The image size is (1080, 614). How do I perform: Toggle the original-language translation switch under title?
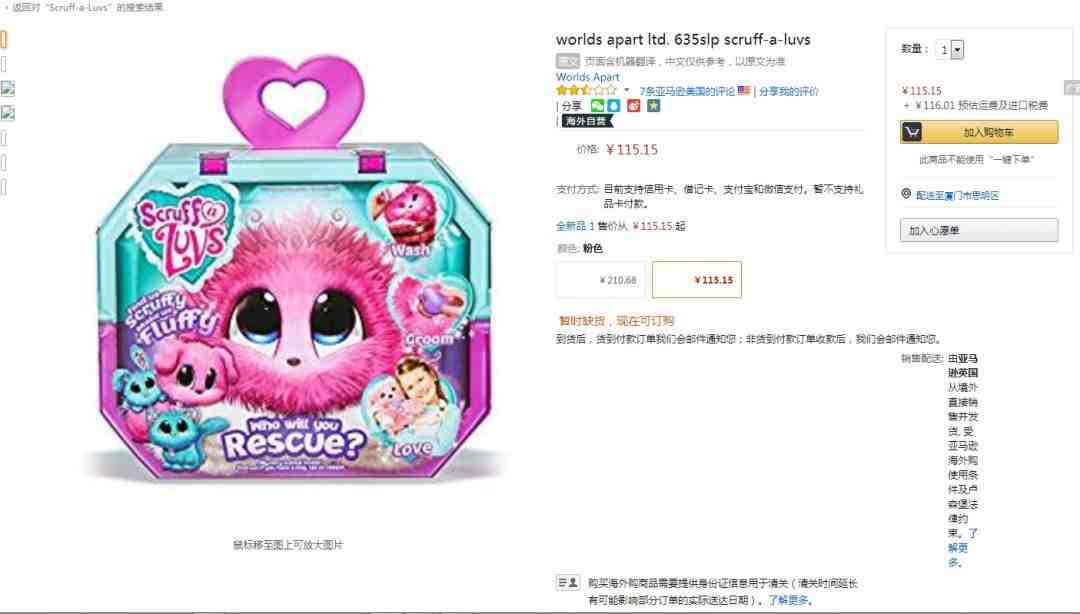point(568,61)
